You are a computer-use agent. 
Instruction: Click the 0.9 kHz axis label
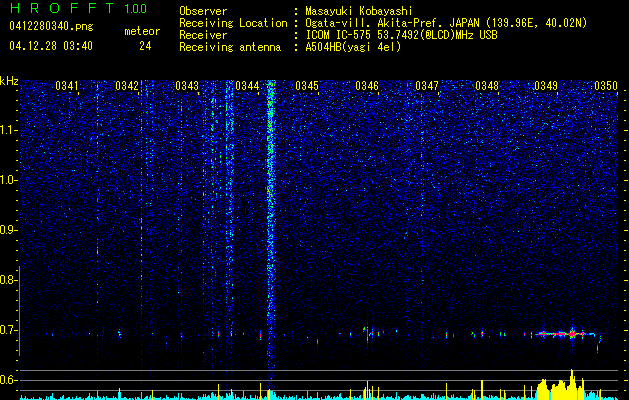[9, 230]
